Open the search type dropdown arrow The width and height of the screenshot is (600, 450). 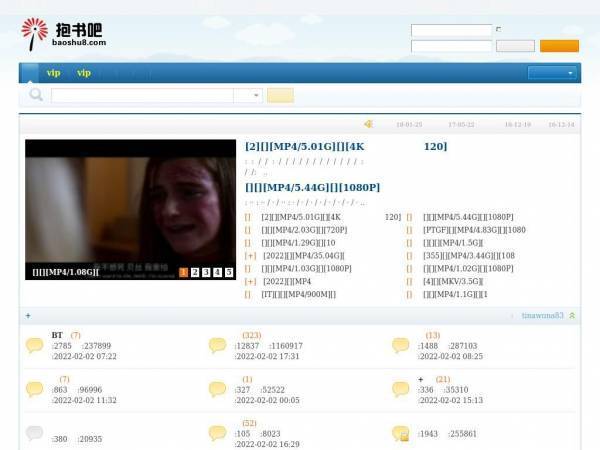[256, 95]
